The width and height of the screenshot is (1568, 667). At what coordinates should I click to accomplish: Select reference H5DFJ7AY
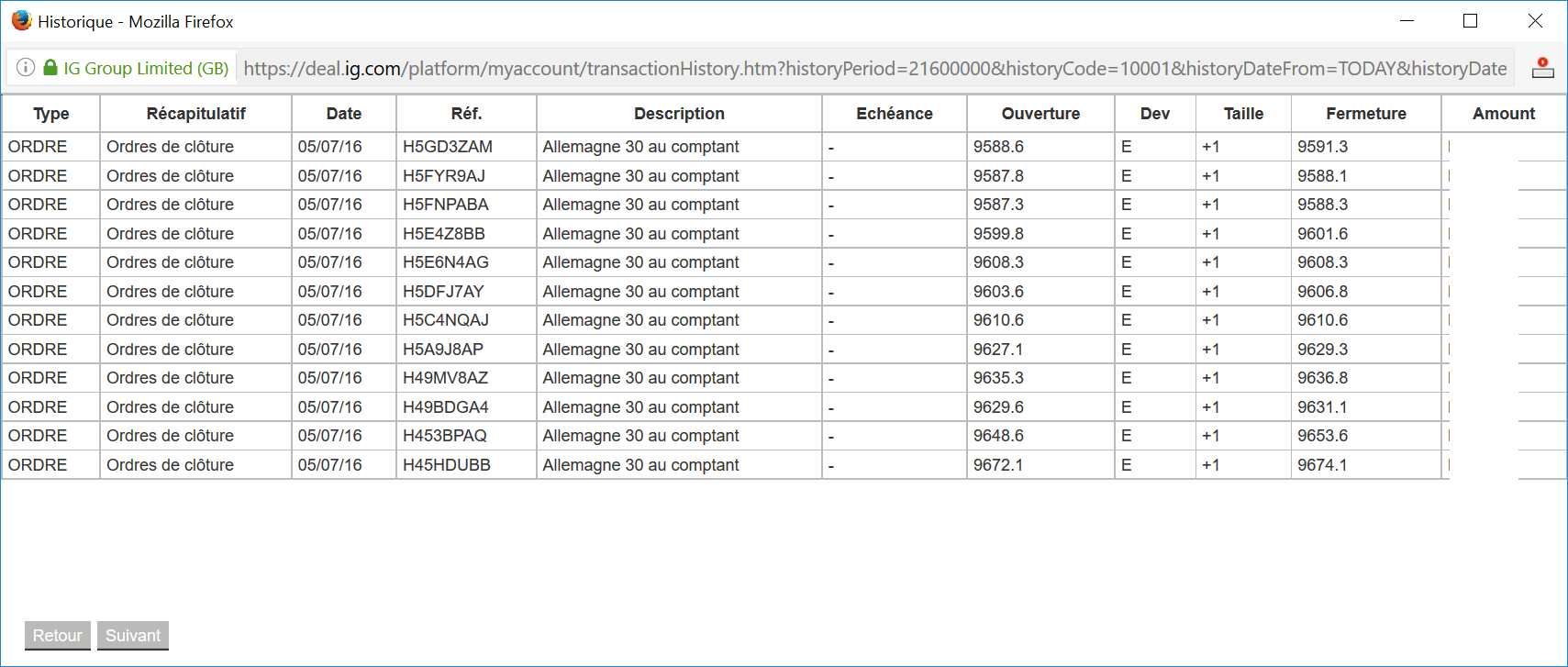coord(443,292)
